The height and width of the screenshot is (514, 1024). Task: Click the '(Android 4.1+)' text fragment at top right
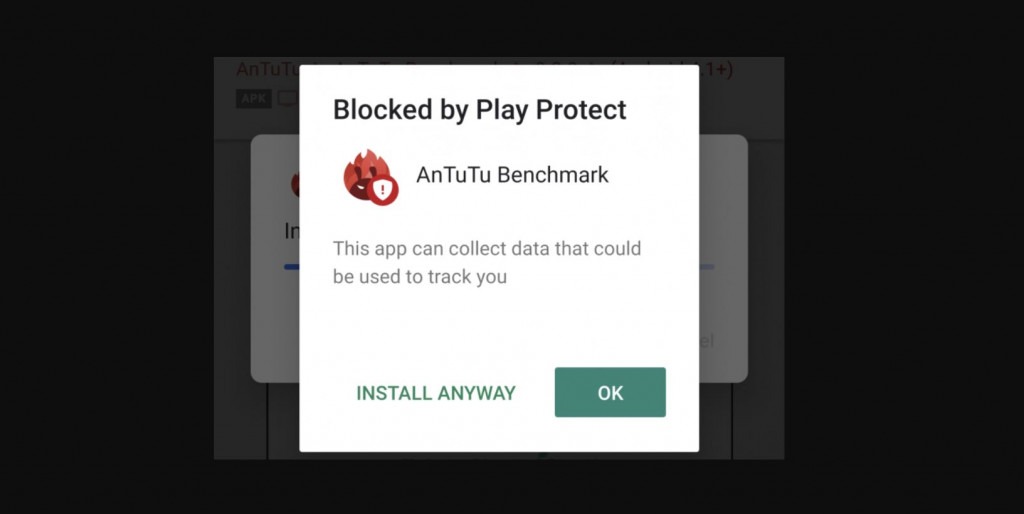pos(715,70)
